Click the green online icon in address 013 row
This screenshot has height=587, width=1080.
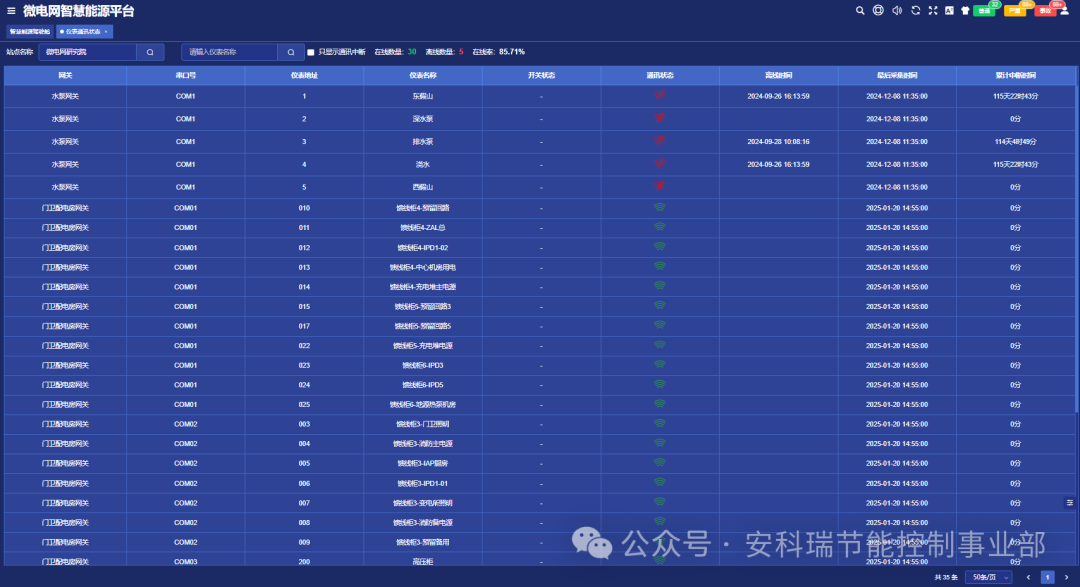660,266
